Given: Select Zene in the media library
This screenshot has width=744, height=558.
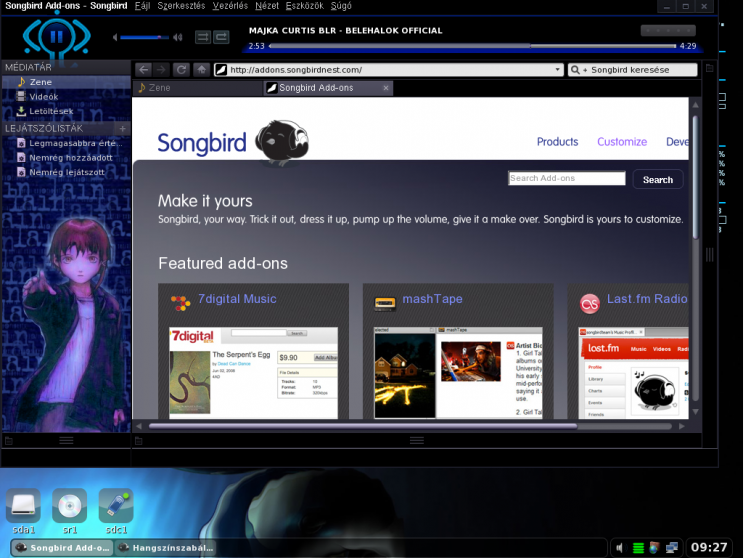Looking at the screenshot, I should 66,82.
